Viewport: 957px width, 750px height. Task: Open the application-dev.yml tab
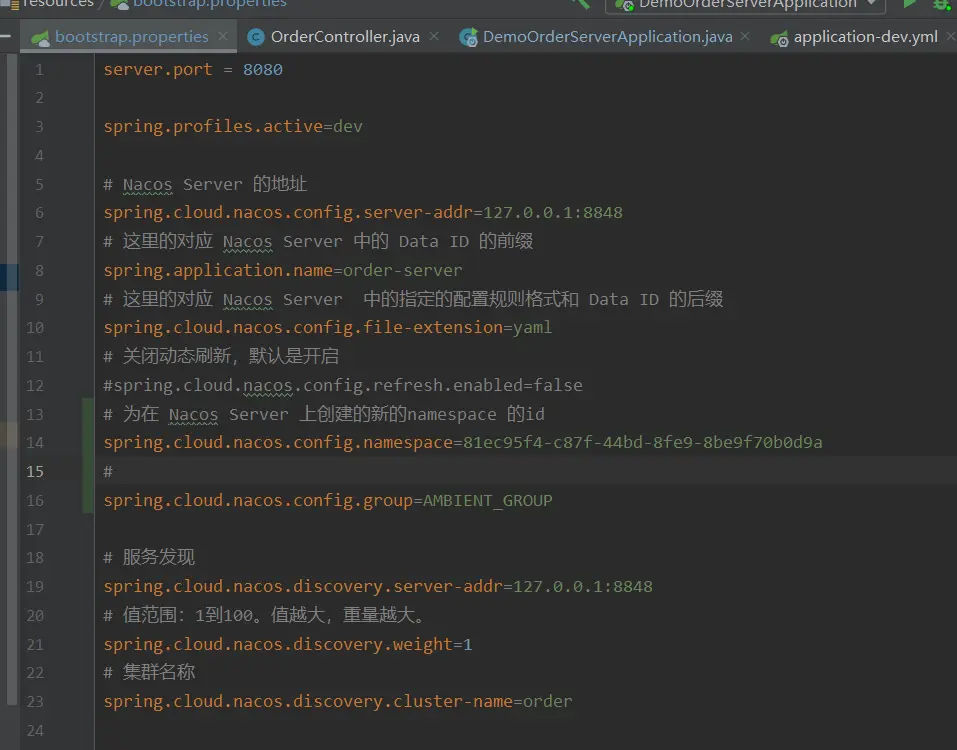tap(865, 37)
